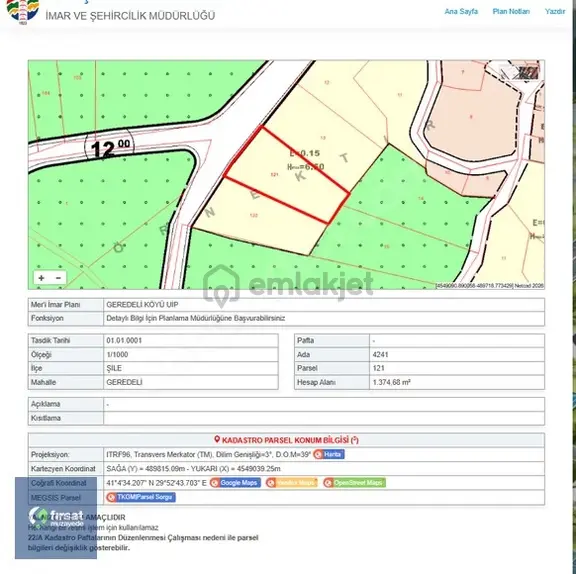Select the Parsel value 121 cell
This screenshot has width=576, height=574.
[x=457, y=368]
